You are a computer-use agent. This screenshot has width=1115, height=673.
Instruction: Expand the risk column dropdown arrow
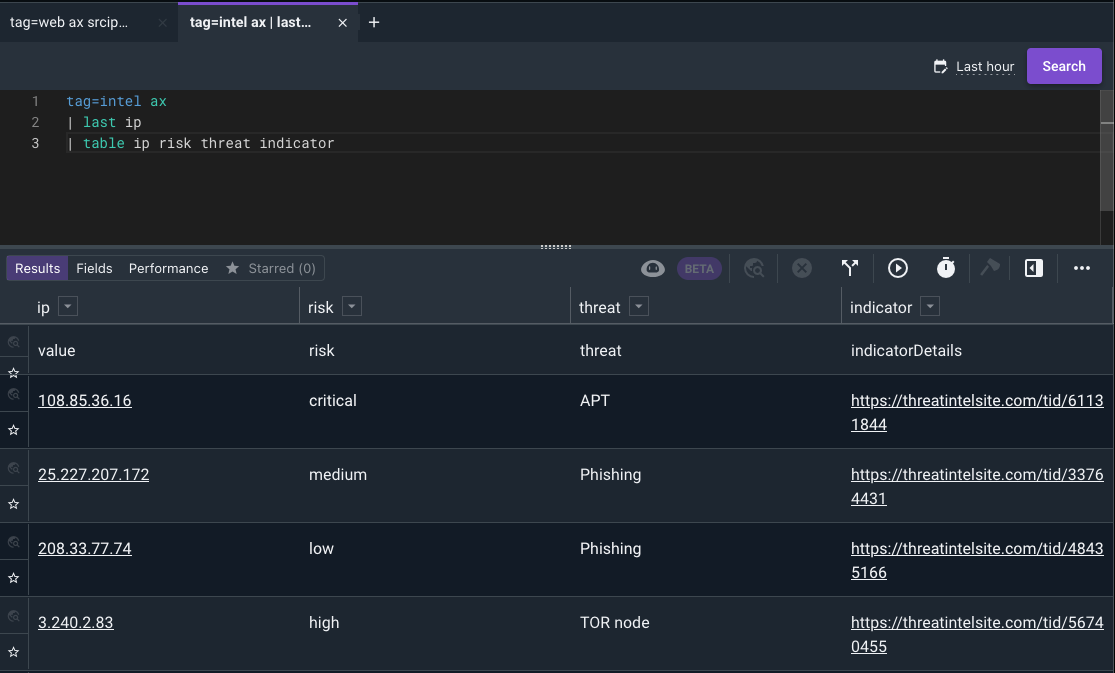click(x=352, y=307)
